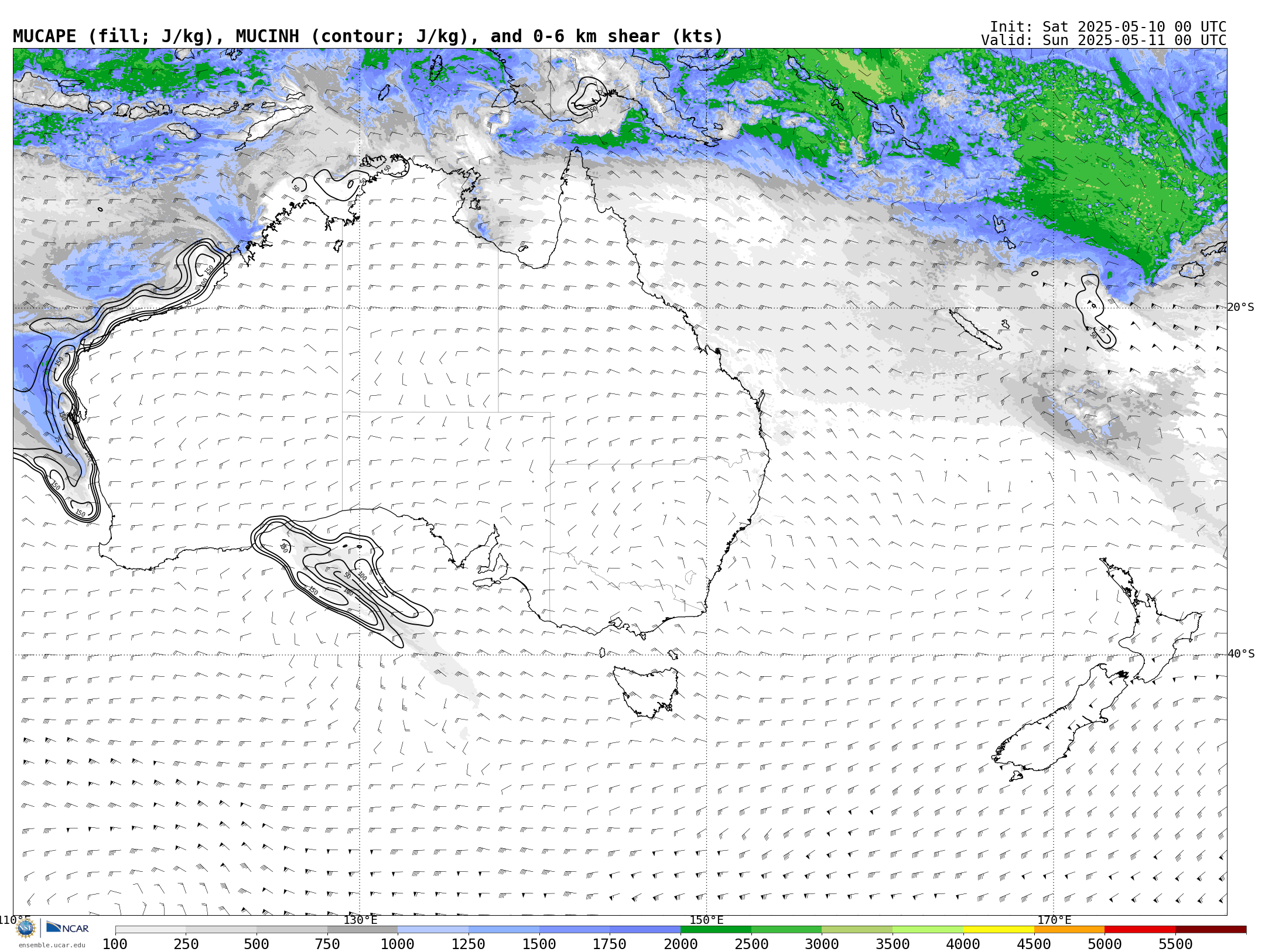Click the 40°S latitude label
This screenshot has width=1265, height=952.
tap(1241, 654)
